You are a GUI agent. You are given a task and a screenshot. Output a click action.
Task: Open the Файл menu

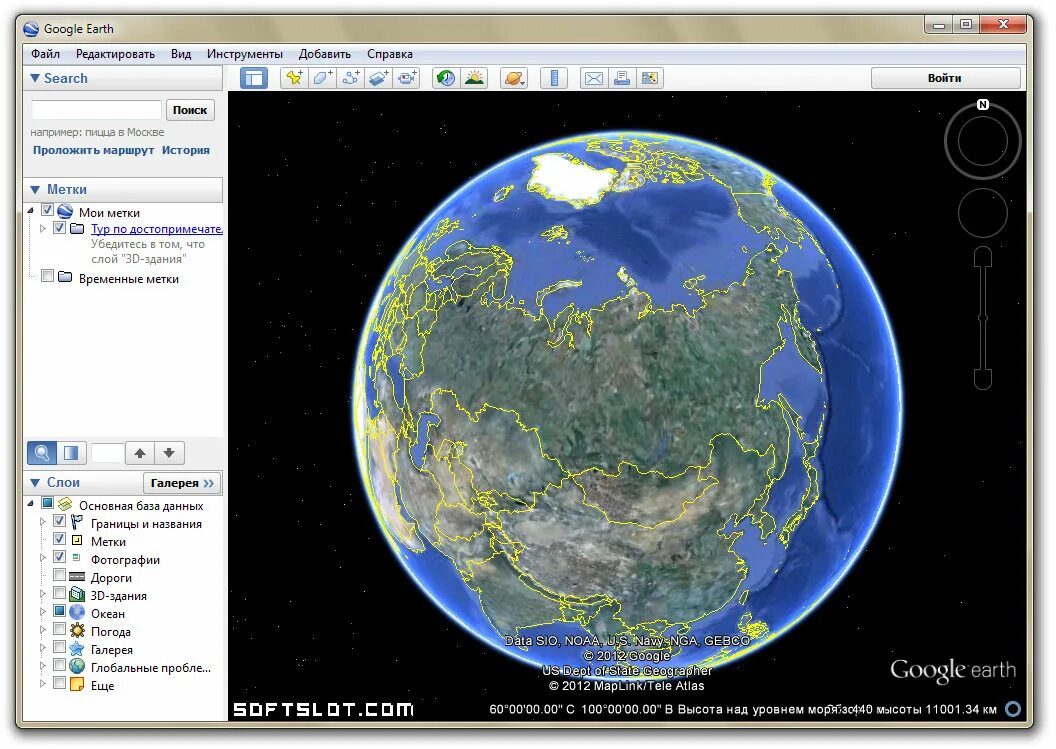point(45,54)
